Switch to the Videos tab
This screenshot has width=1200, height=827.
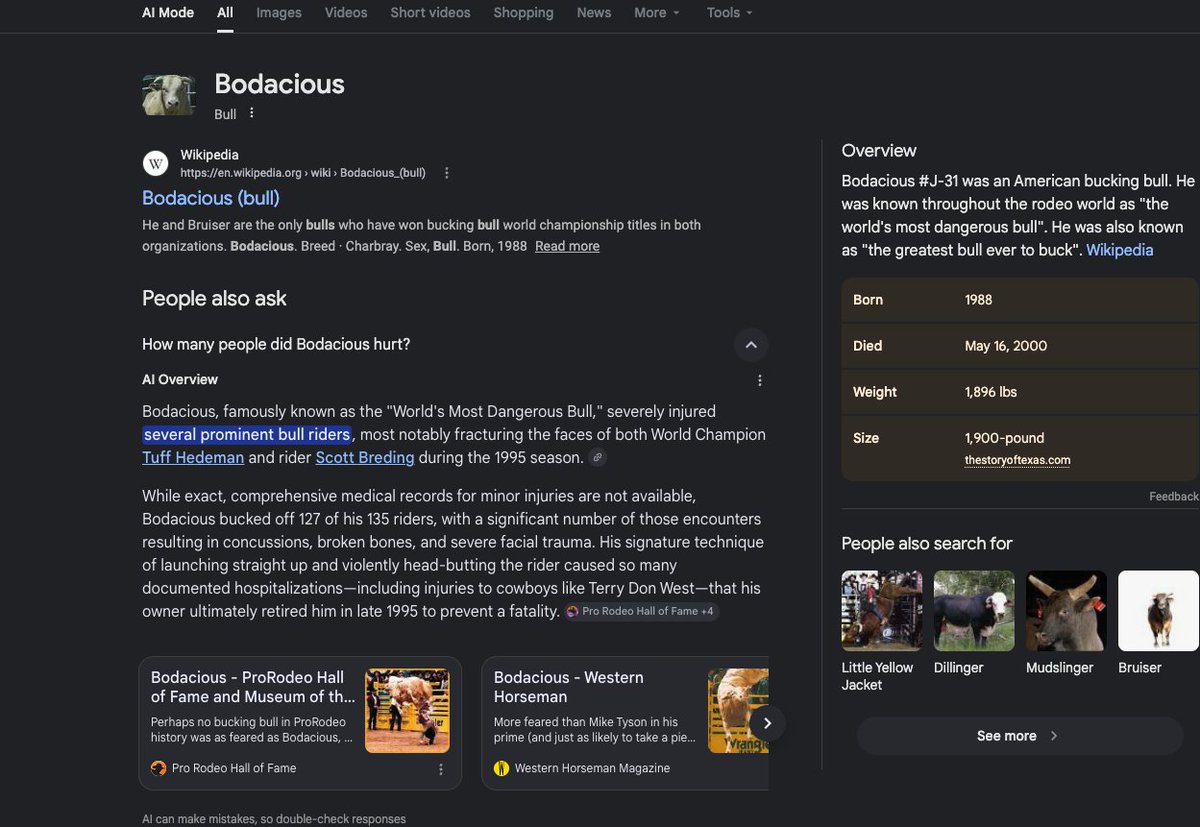pyautogui.click(x=346, y=13)
